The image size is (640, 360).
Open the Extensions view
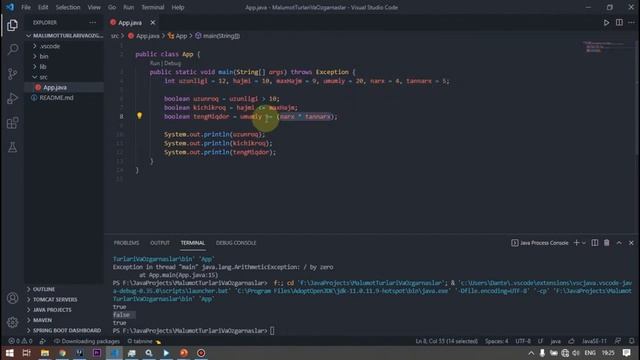tap(12, 123)
